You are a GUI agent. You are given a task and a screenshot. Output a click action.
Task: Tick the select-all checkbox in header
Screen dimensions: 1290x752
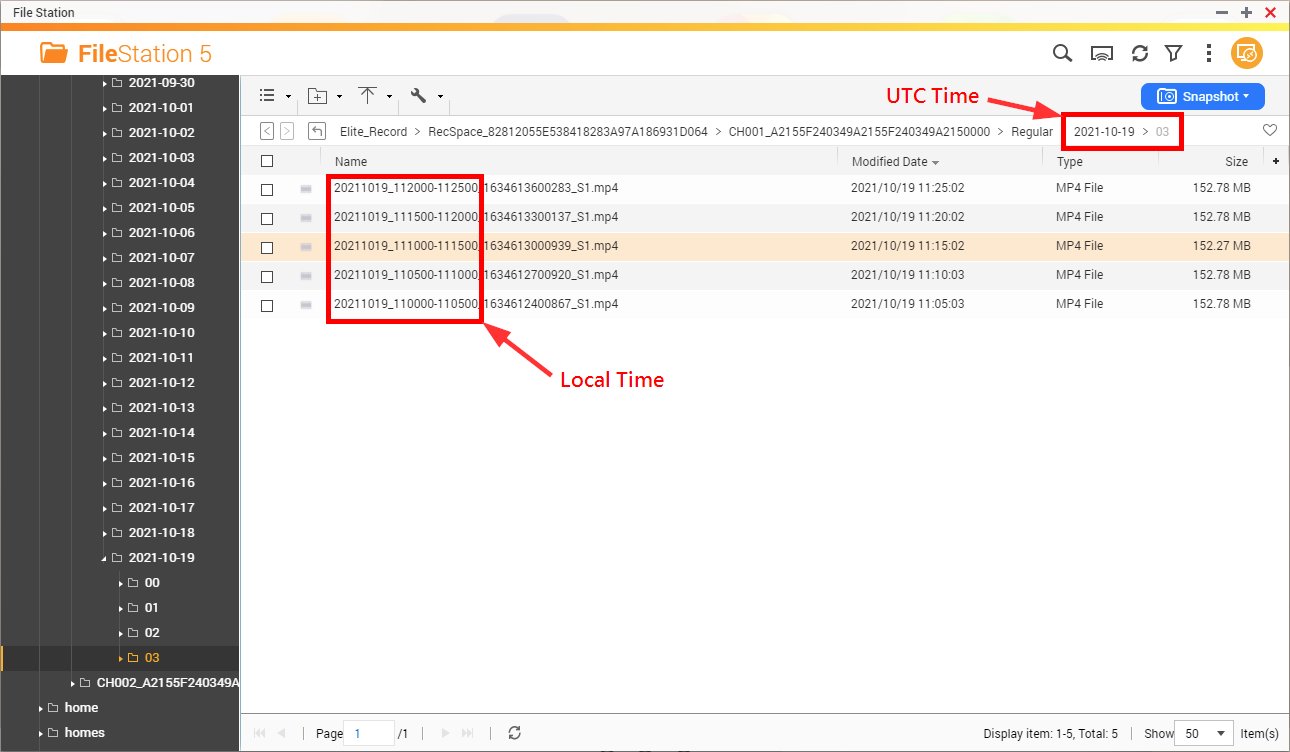click(267, 161)
